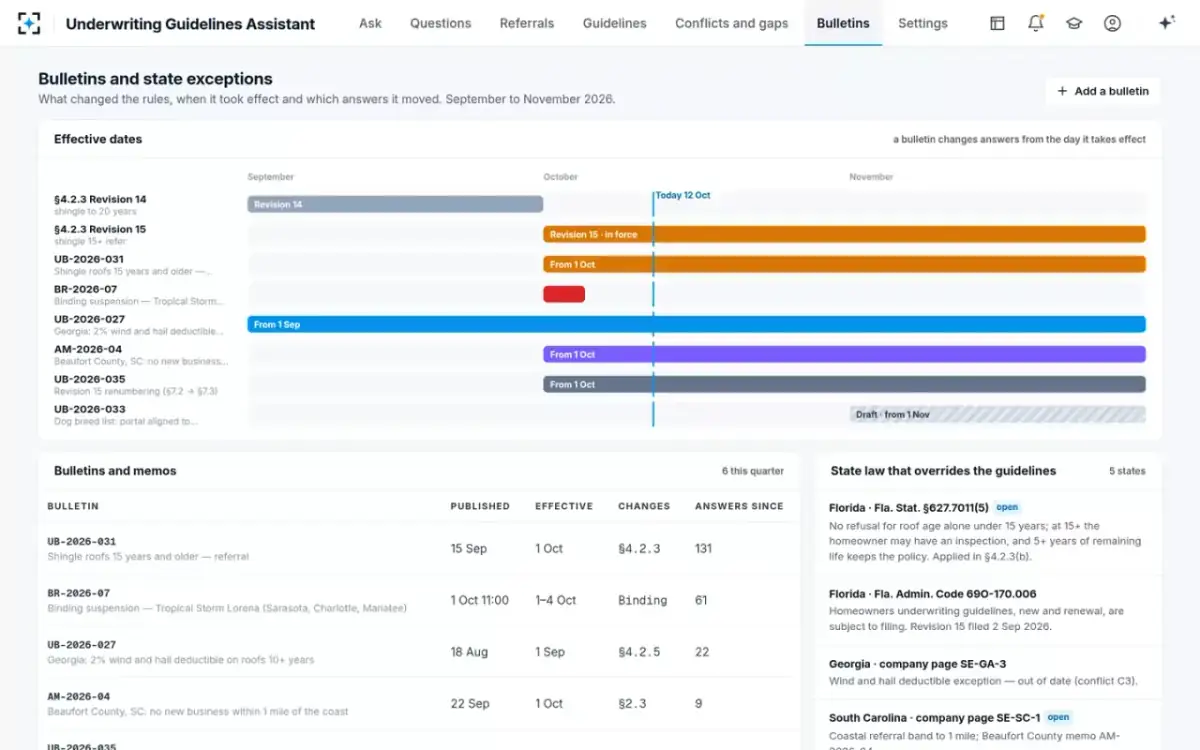Go to the Referrals tab
1200x750 pixels.
click(x=527, y=23)
